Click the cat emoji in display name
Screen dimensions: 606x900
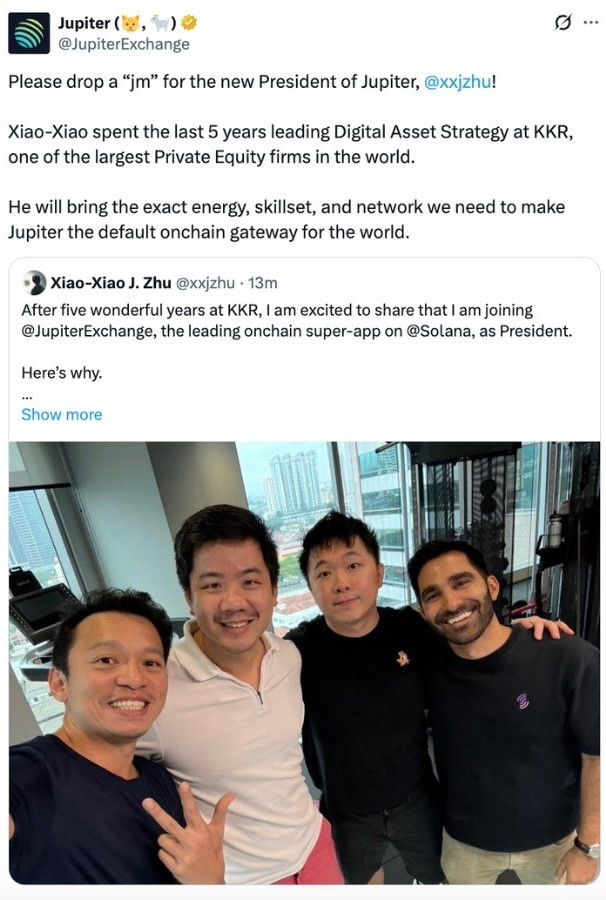pyautogui.click(x=131, y=23)
